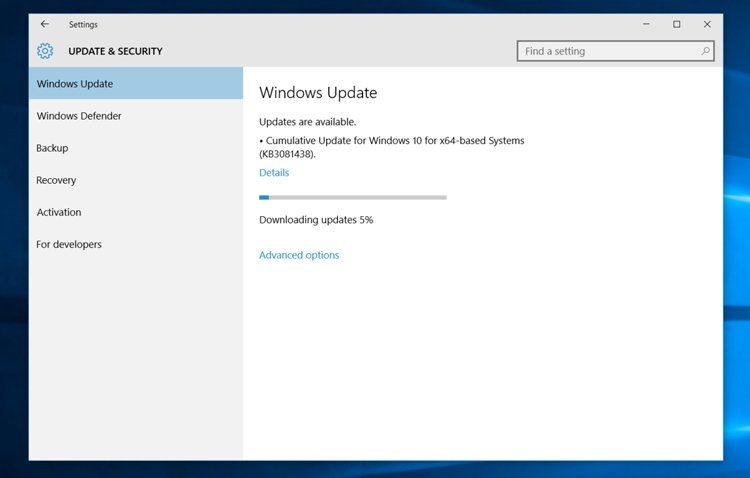Minimize the Settings window
This screenshot has width=750, height=478.
(x=646, y=24)
